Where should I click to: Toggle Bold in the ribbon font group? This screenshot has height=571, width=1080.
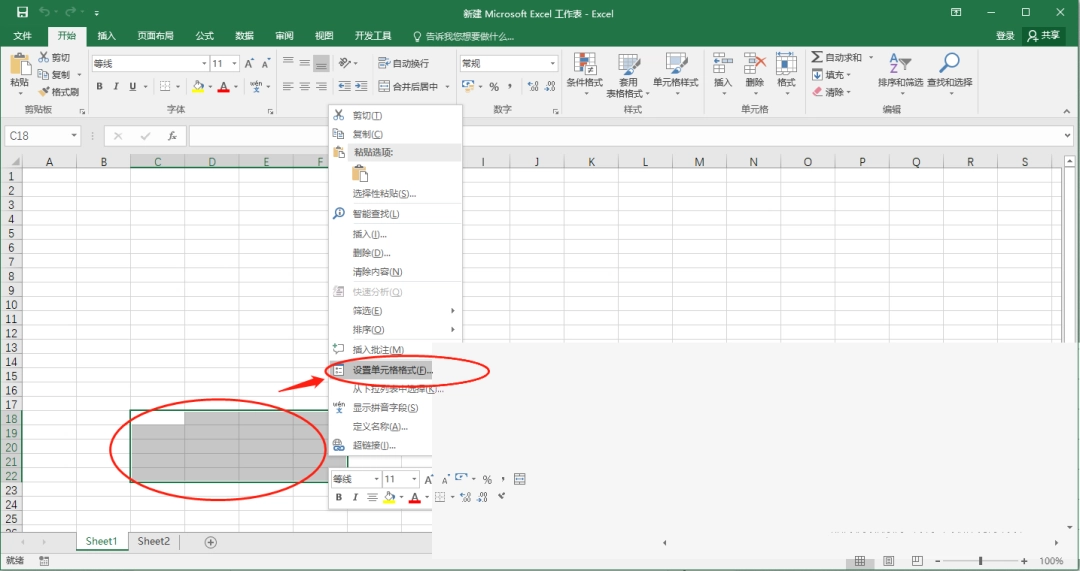pyautogui.click(x=99, y=87)
